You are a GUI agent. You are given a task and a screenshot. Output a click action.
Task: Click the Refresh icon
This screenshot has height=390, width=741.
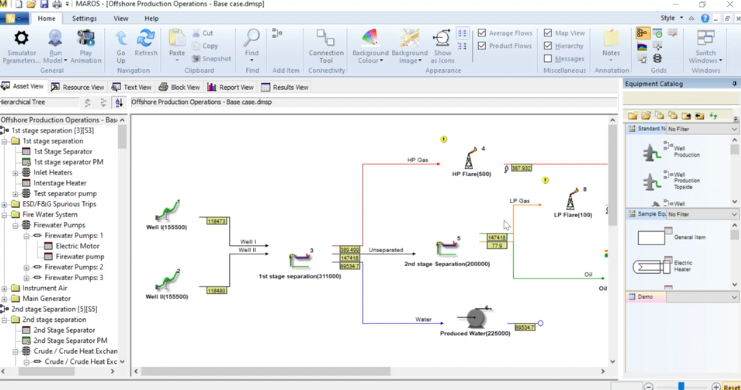146,38
